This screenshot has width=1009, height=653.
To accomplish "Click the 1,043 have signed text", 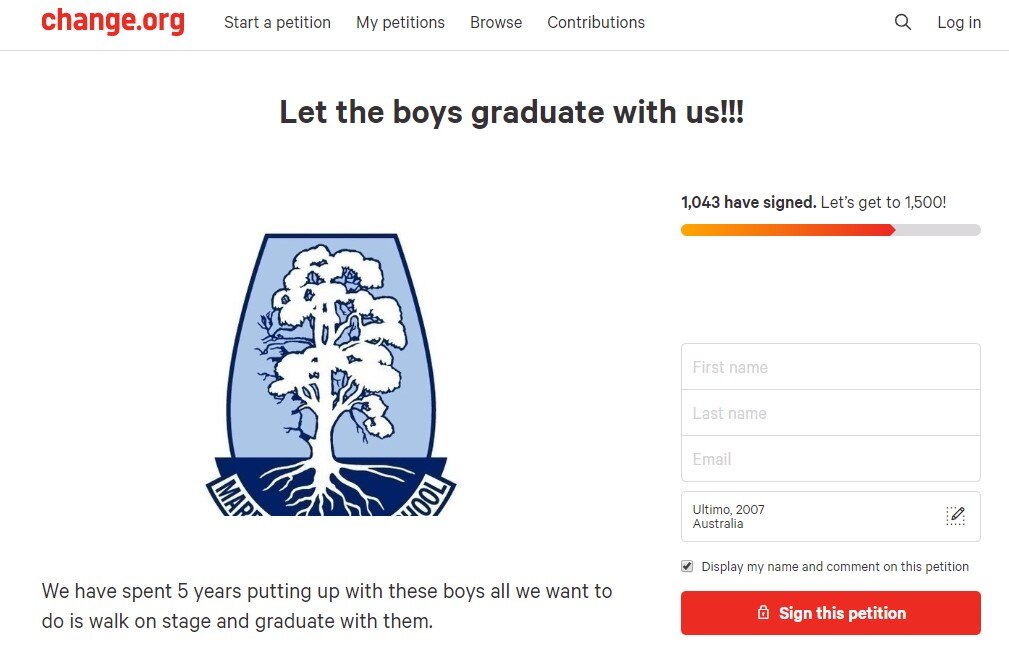I will 748,202.
